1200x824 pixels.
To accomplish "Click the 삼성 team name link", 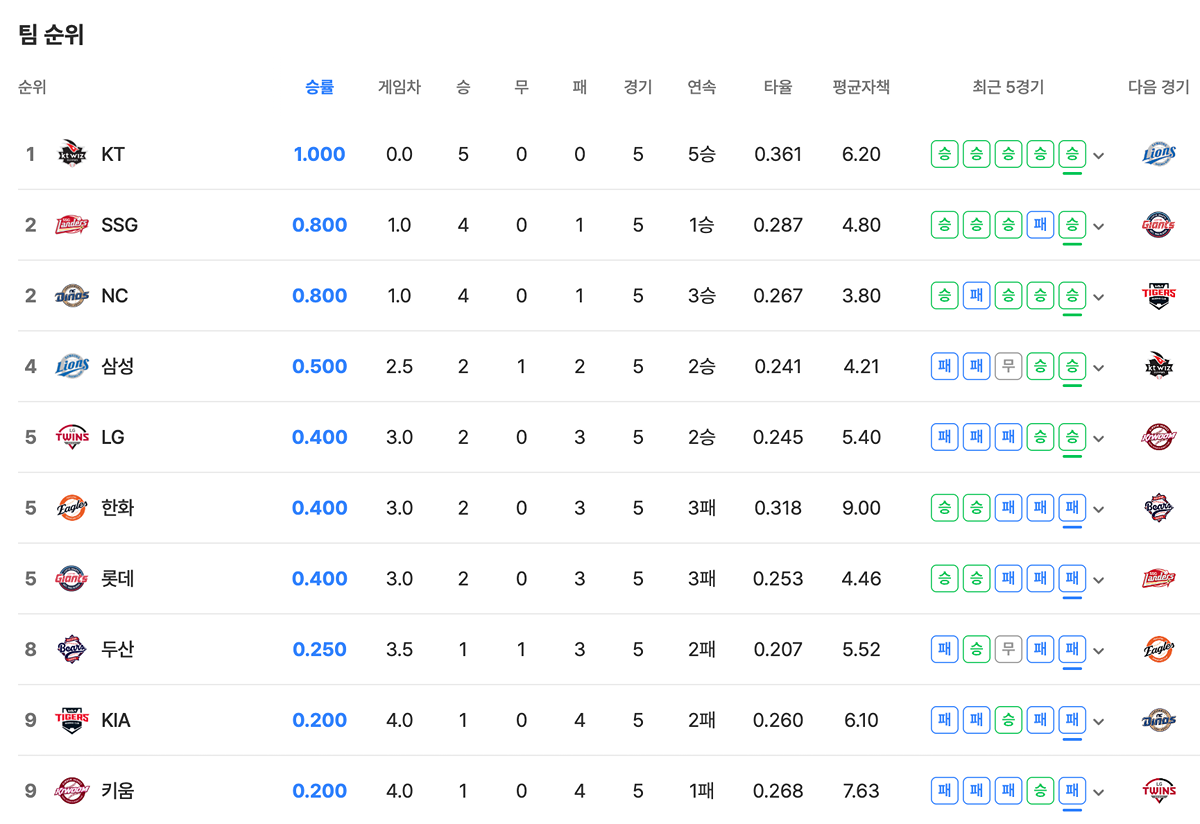I will click(117, 366).
